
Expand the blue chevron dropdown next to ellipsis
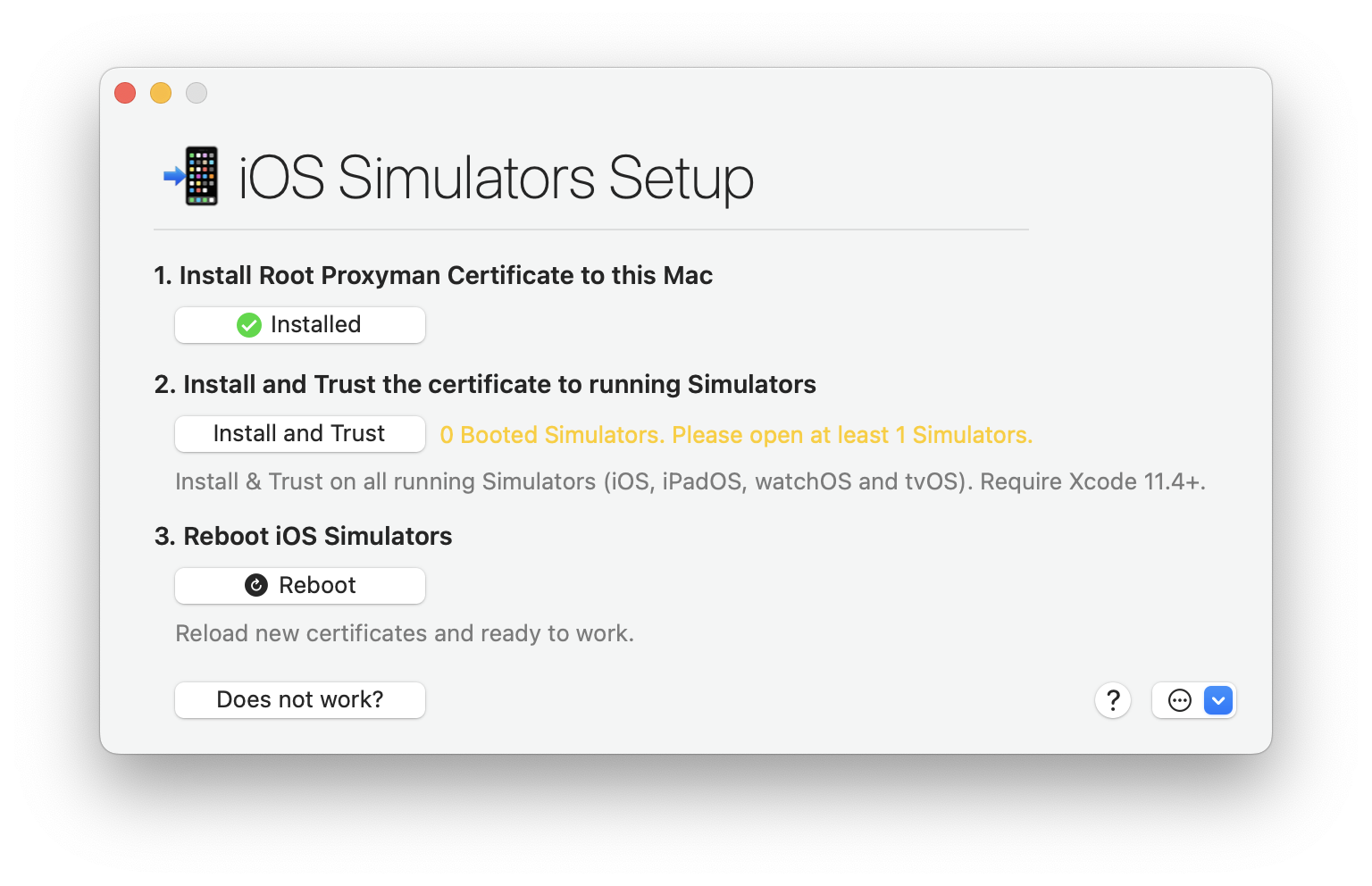coord(1217,700)
